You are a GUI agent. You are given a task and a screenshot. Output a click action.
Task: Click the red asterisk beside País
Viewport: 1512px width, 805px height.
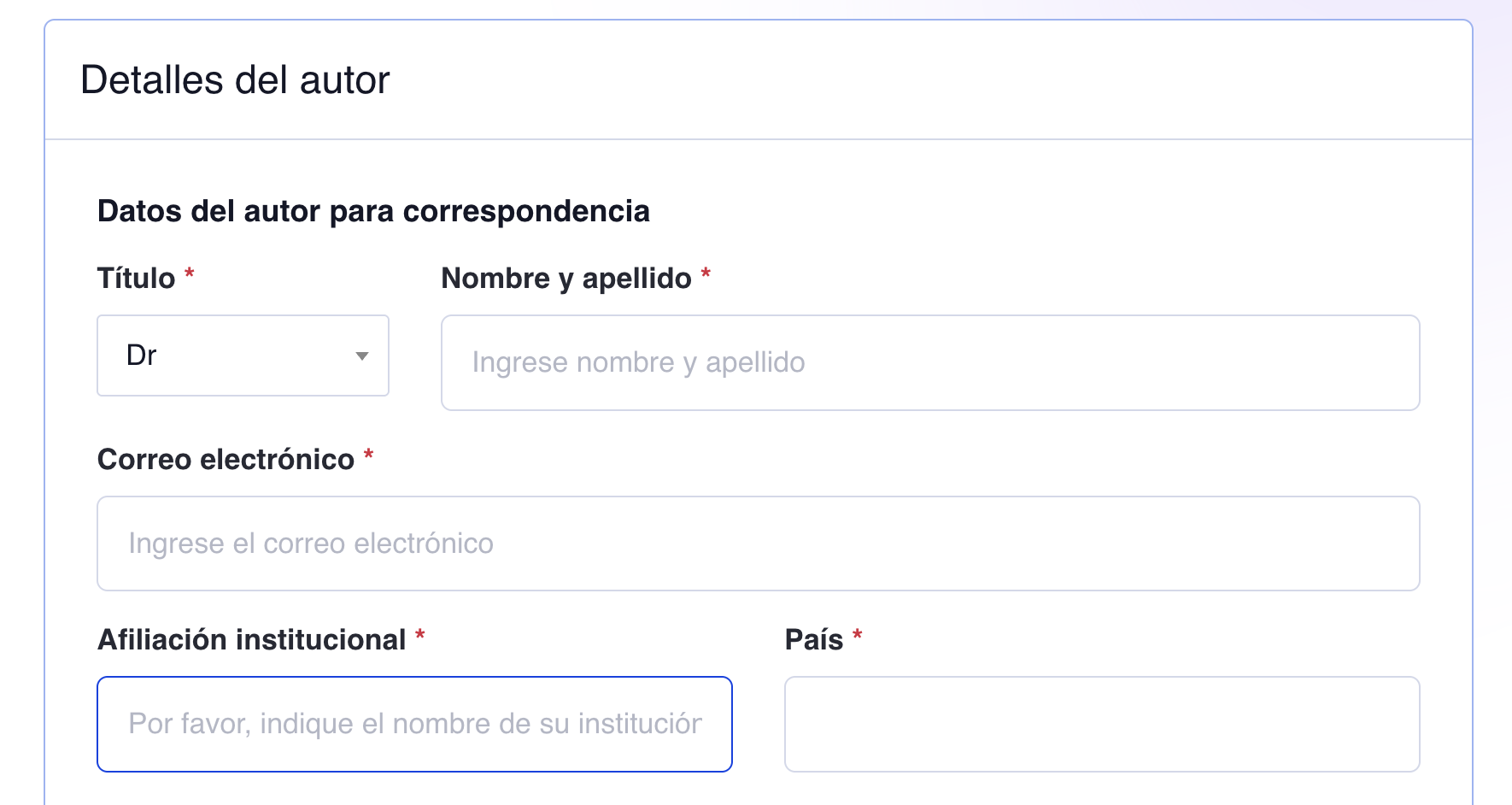point(858,634)
